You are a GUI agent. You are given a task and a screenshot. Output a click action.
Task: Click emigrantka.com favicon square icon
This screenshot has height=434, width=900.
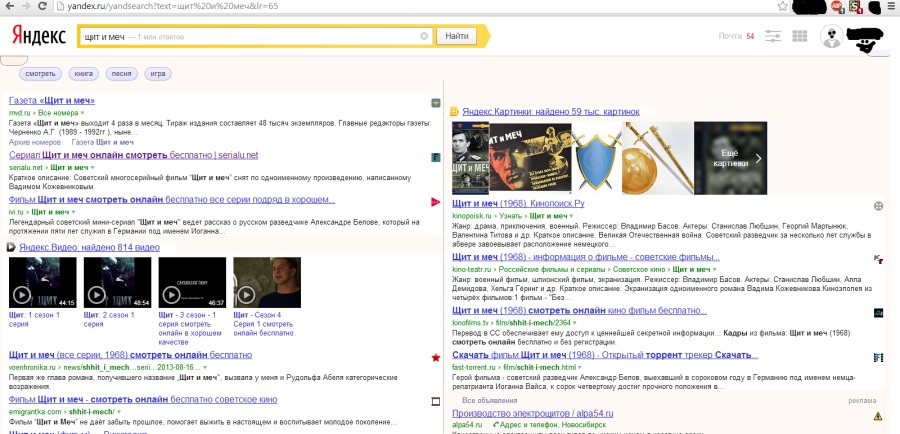[x=436, y=402]
